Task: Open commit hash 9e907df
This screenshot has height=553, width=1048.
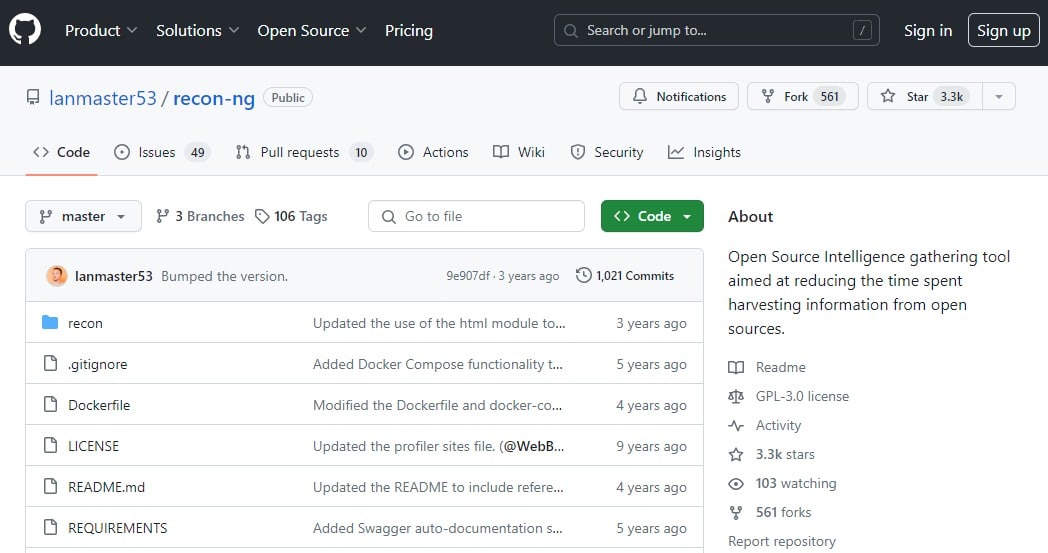Action: pyautogui.click(x=468, y=276)
